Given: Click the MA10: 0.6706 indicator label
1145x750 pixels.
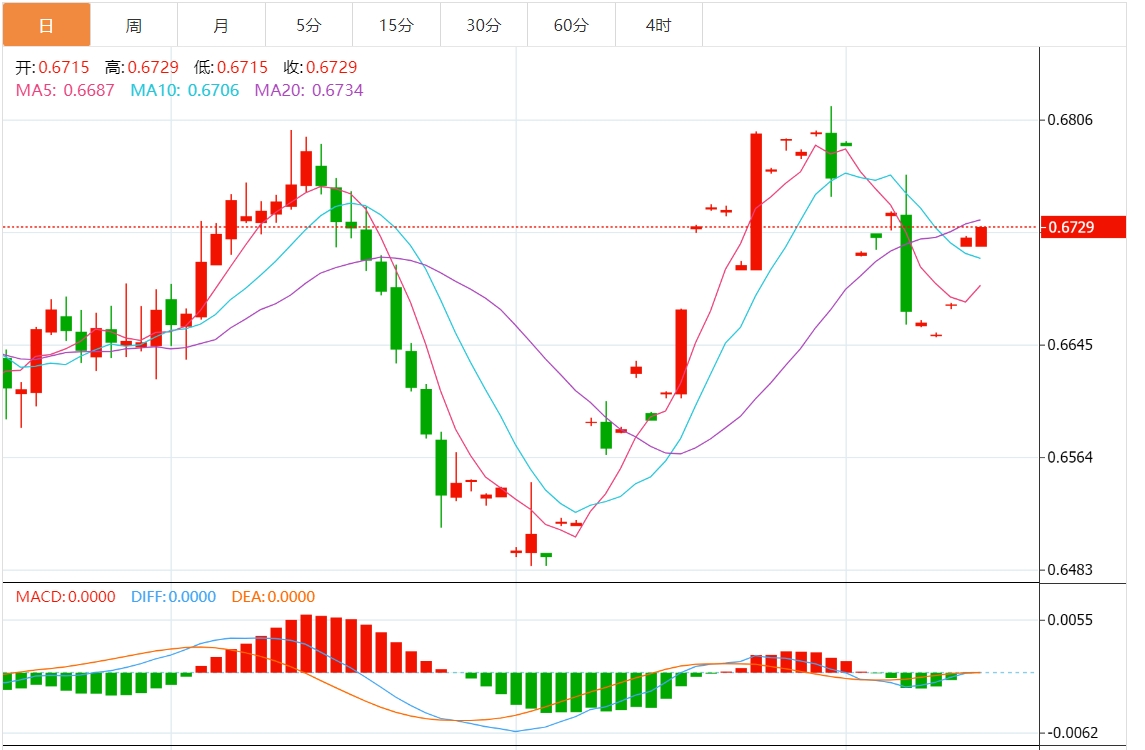Looking at the screenshot, I should [x=185, y=91].
